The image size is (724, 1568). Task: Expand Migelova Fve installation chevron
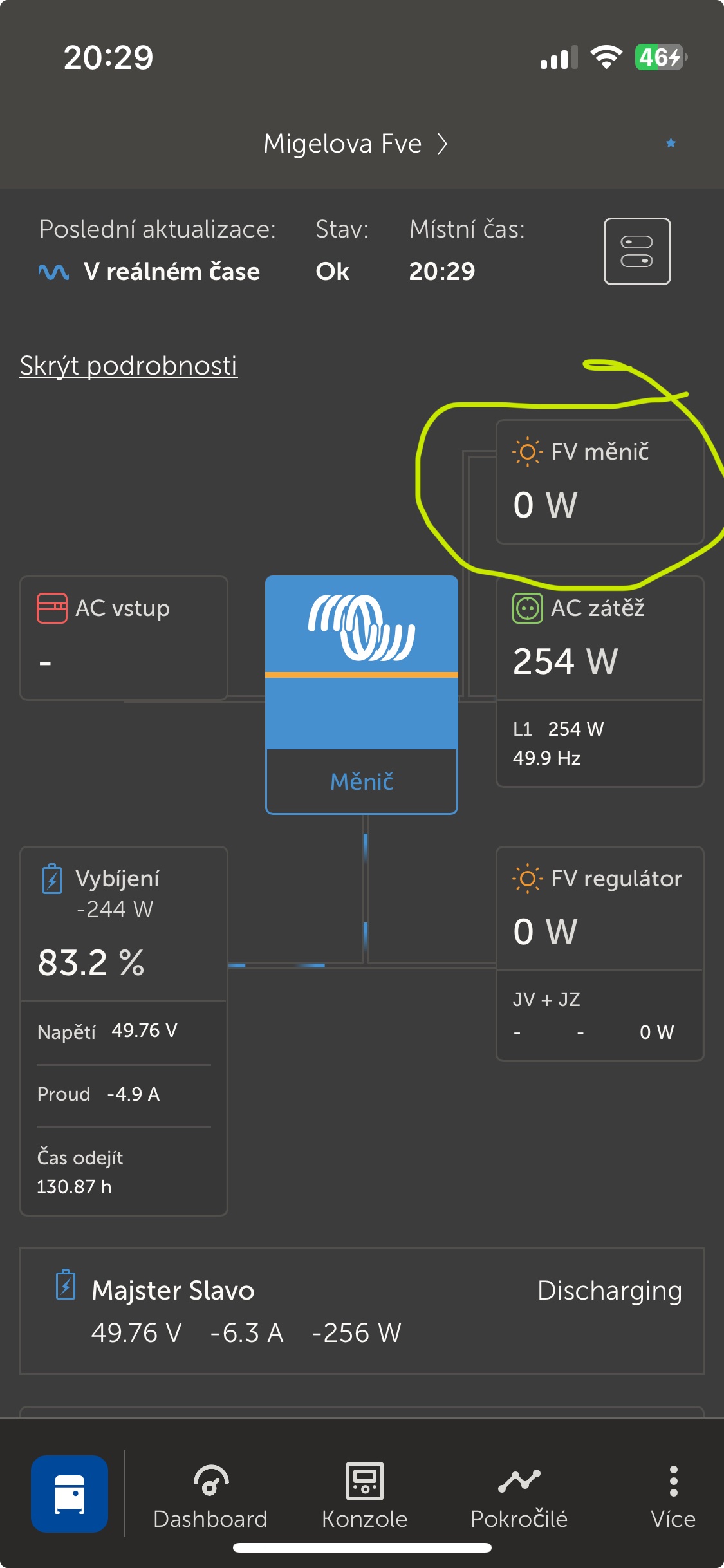tap(442, 144)
